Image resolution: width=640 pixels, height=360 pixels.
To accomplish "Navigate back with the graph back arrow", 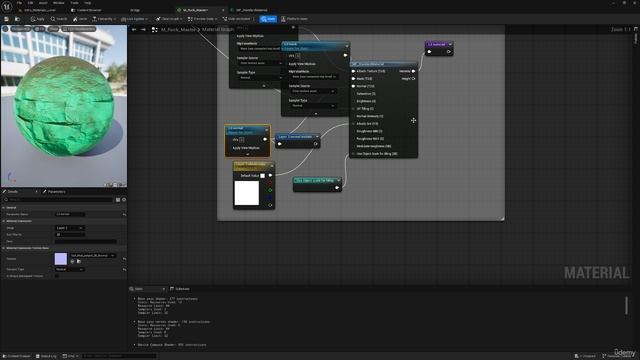I will (134, 29).
